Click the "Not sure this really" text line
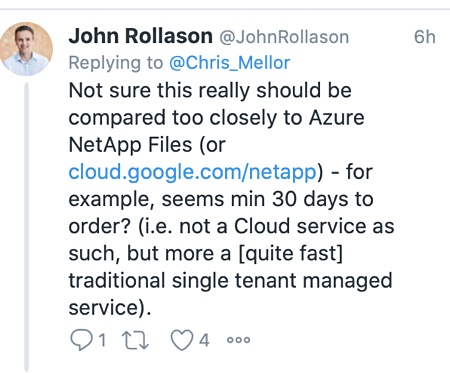Screen dimensions: 450x373 click(x=159, y=91)
